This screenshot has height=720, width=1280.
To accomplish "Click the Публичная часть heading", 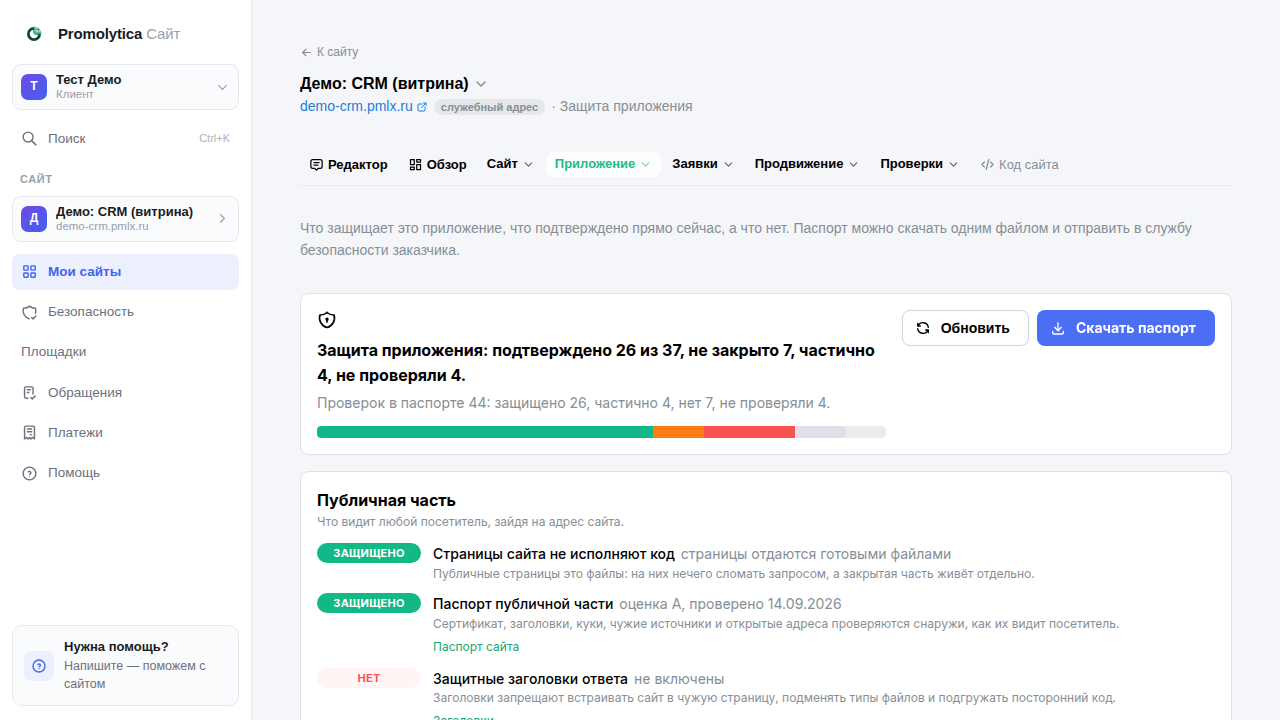I will (x=386, y=500).
